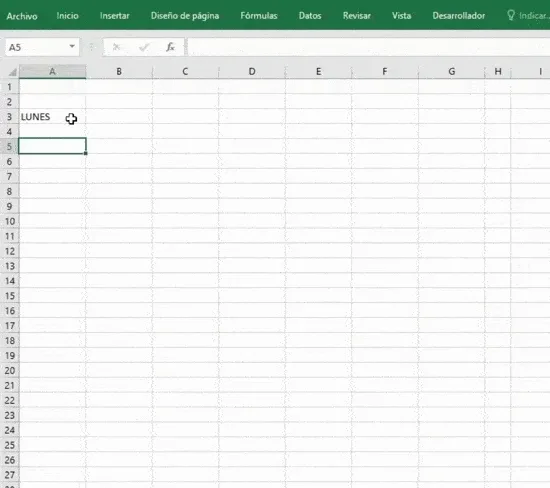Viewport: 550px width, 488px height.
Task: Select the row 10 header
Action: [x=9, y=221]
